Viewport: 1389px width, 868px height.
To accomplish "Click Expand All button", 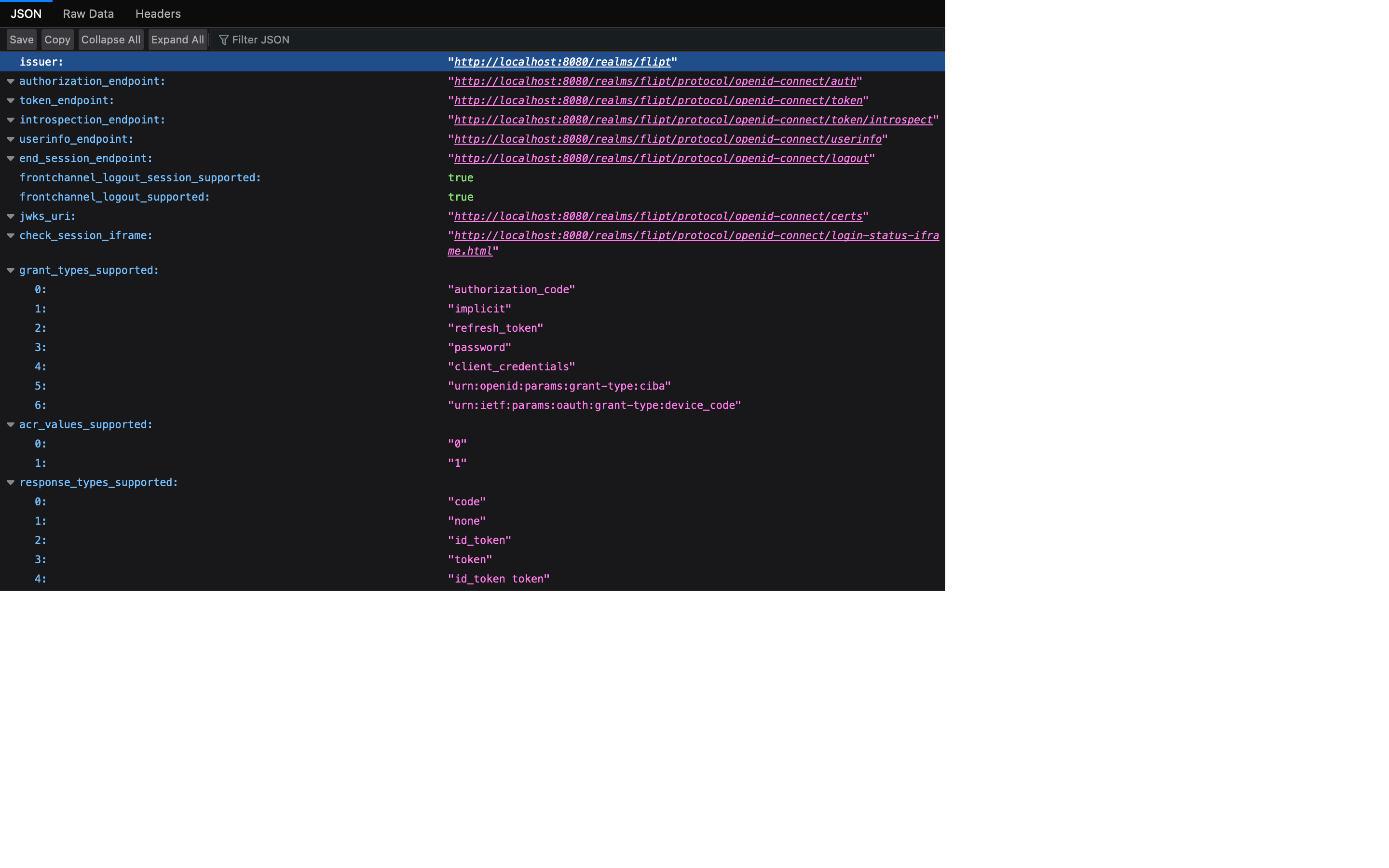I will pos(177,40).
